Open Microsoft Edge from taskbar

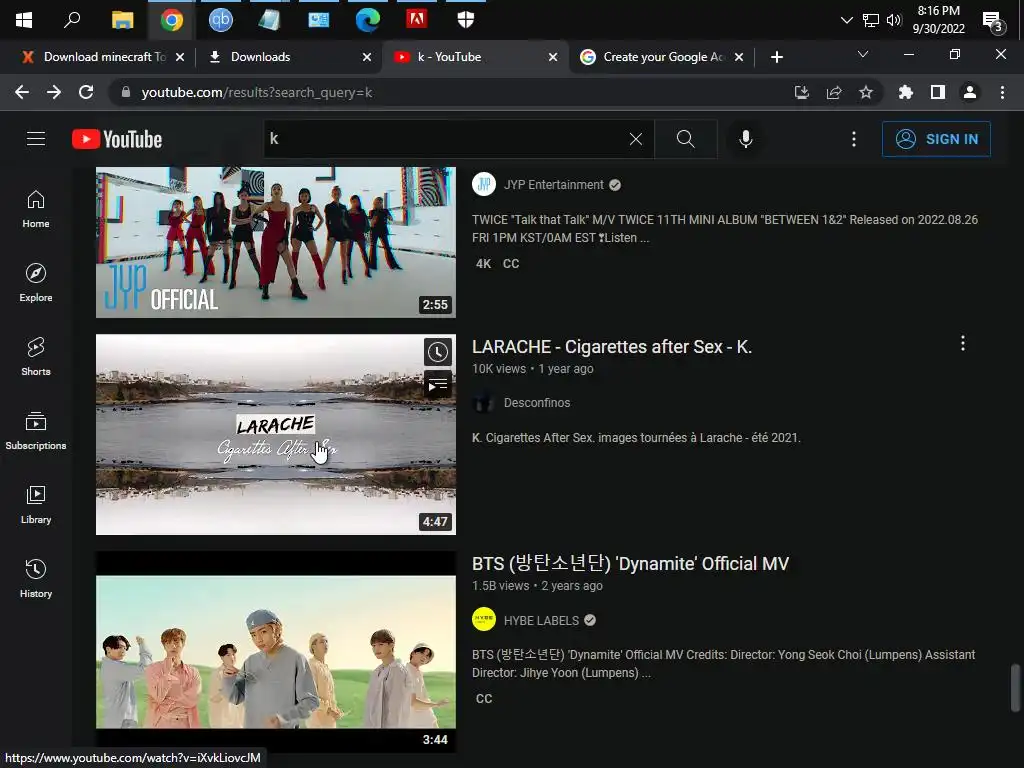(x=367, y=20)
